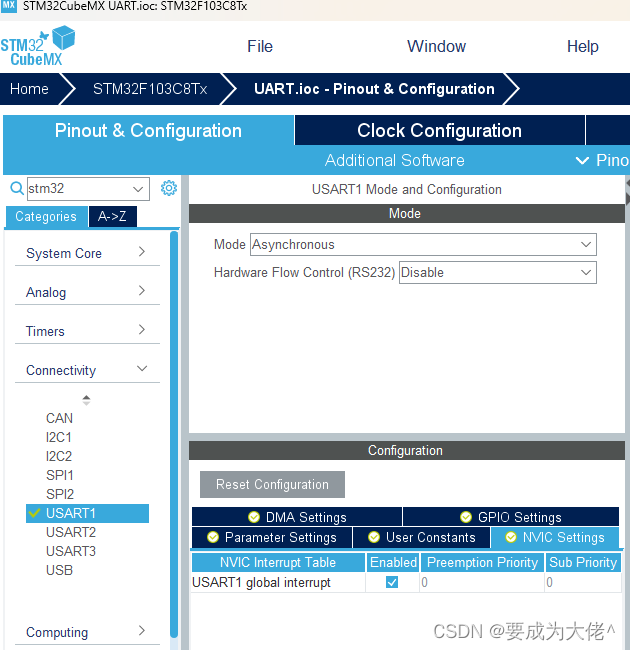Open the Parameter Settings tab
This screenshot has height=650, width=630.
point(272,537)
